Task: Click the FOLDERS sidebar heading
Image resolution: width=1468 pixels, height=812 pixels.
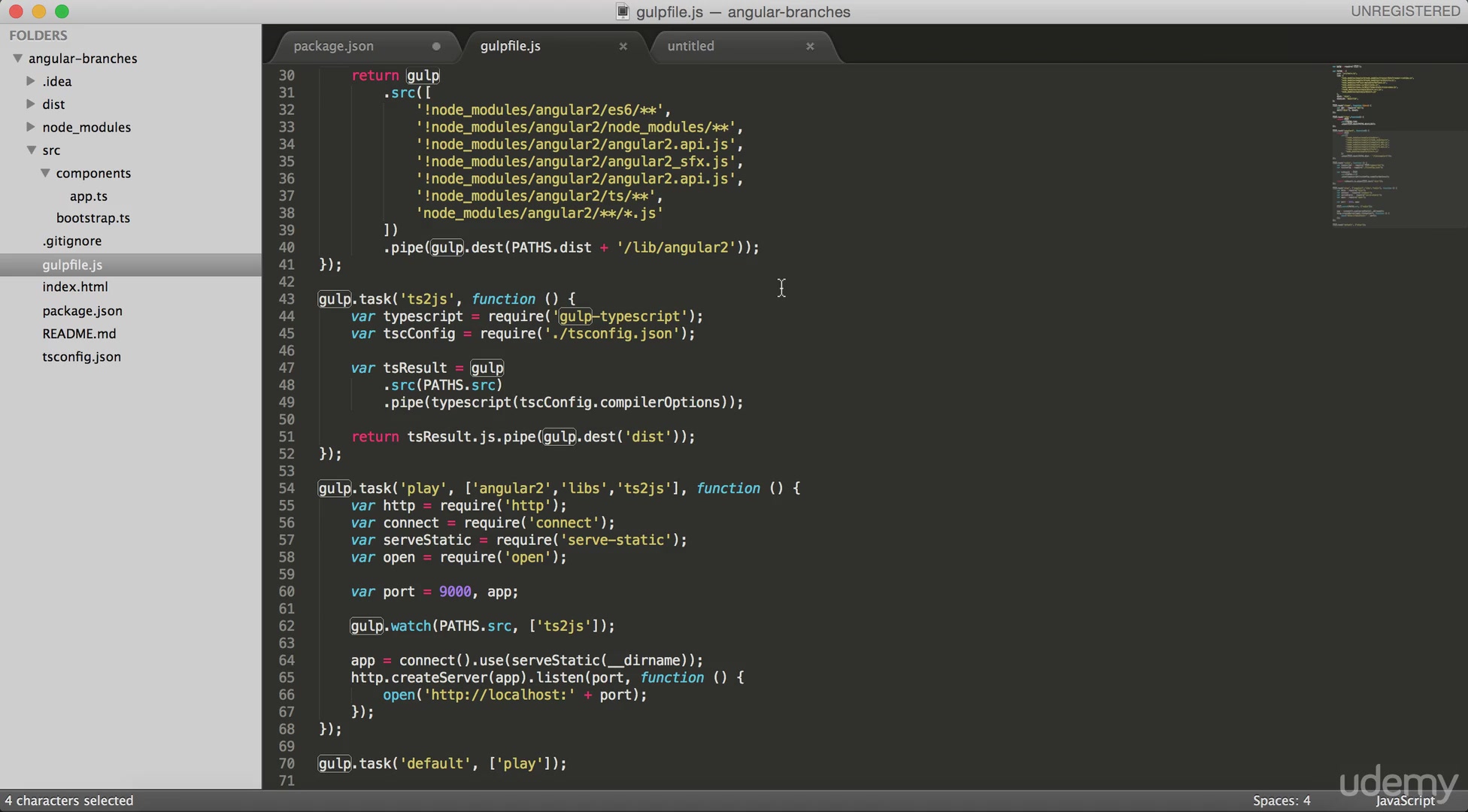Action: click(38, 35)
